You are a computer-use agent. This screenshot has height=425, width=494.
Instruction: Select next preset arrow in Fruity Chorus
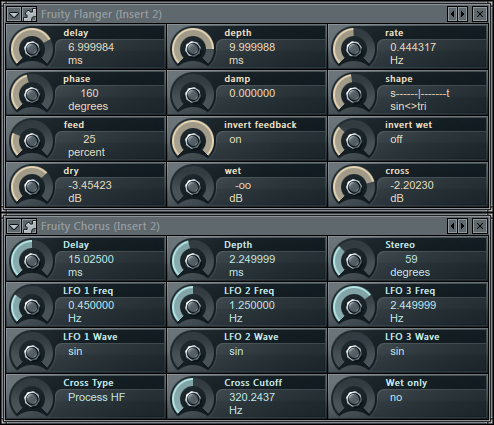[462, 226]
